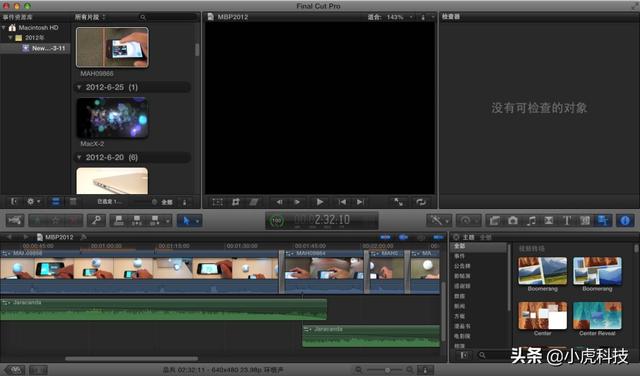Toggle viewer full screen playback
640x376 pixels.
point(398,202)
